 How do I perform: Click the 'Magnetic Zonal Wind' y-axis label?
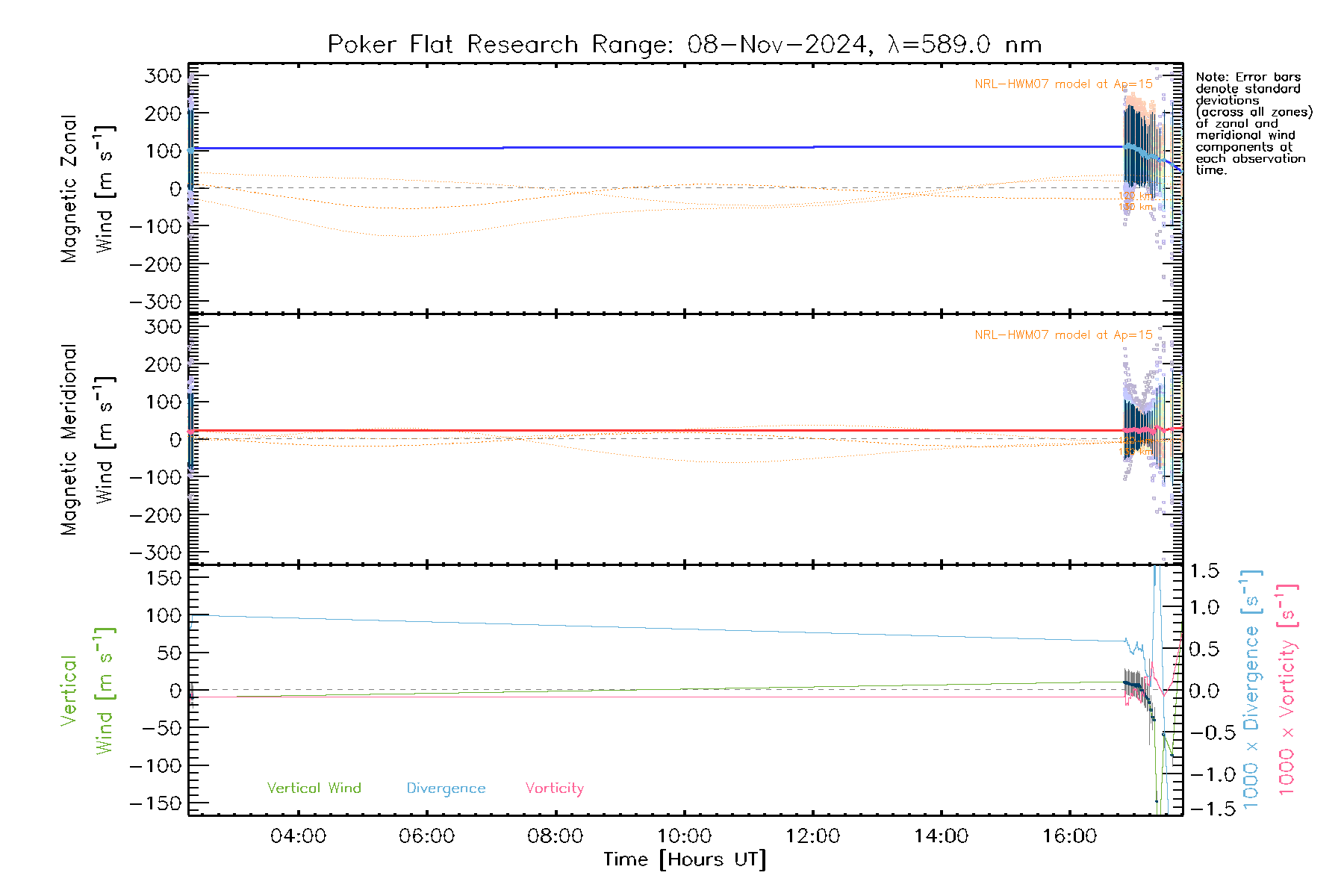coord(87,189)
